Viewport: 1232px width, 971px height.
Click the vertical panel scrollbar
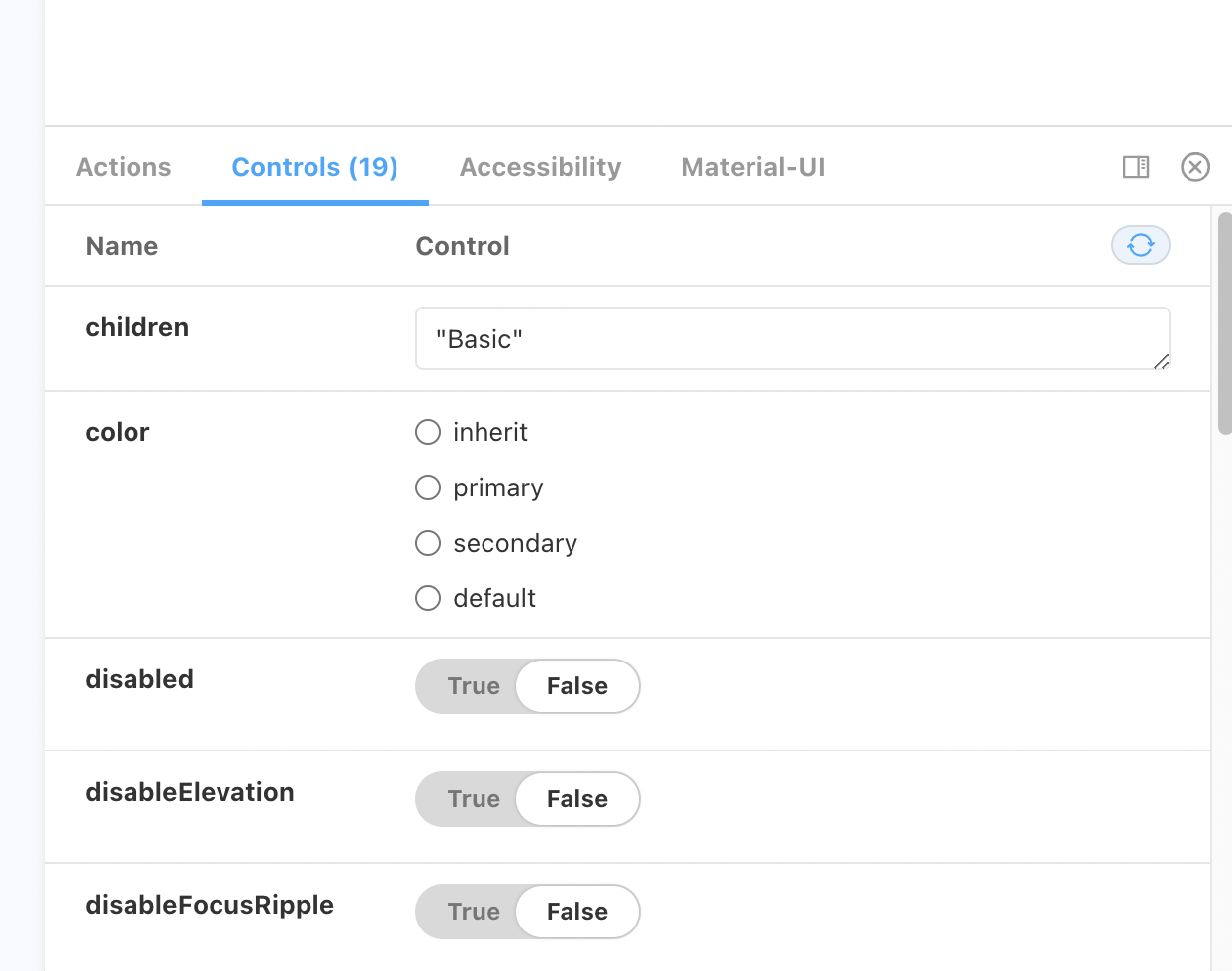click(x=1225, y=326)
